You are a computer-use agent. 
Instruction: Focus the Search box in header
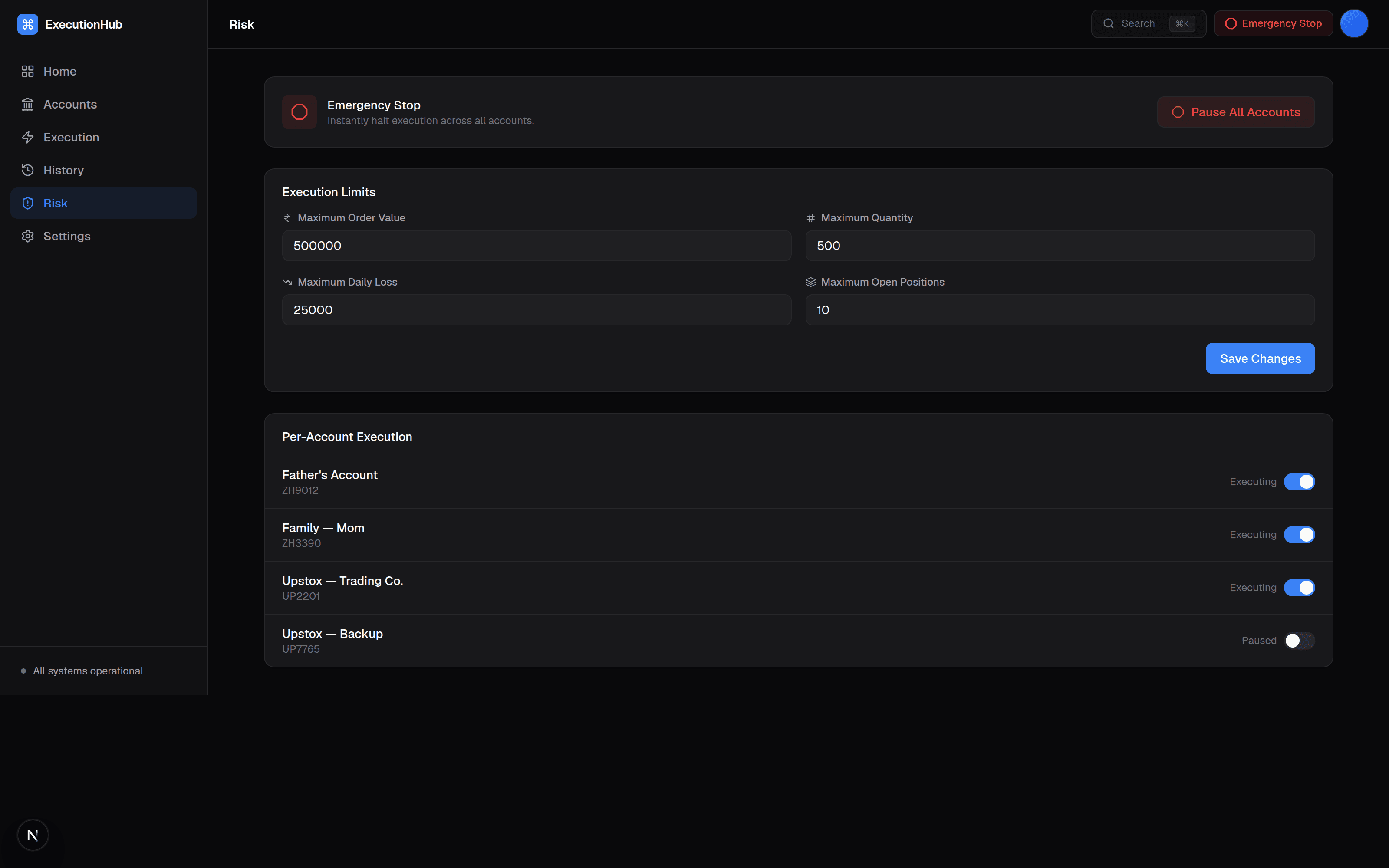1148,23
